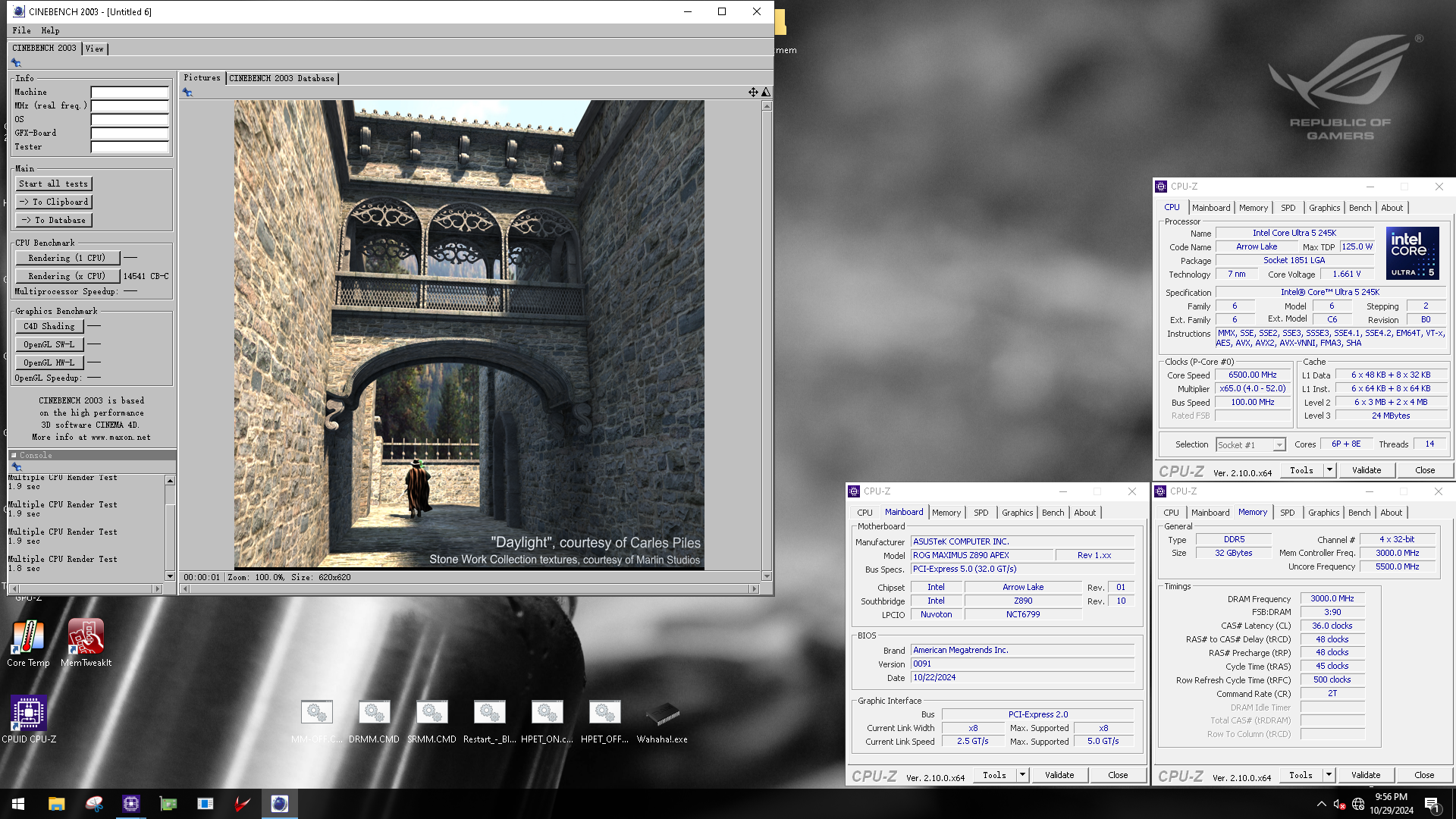Run the OpenGL HW-L benchmark
This screenshot has height=819, width=1456.
[x=49, y=362]
